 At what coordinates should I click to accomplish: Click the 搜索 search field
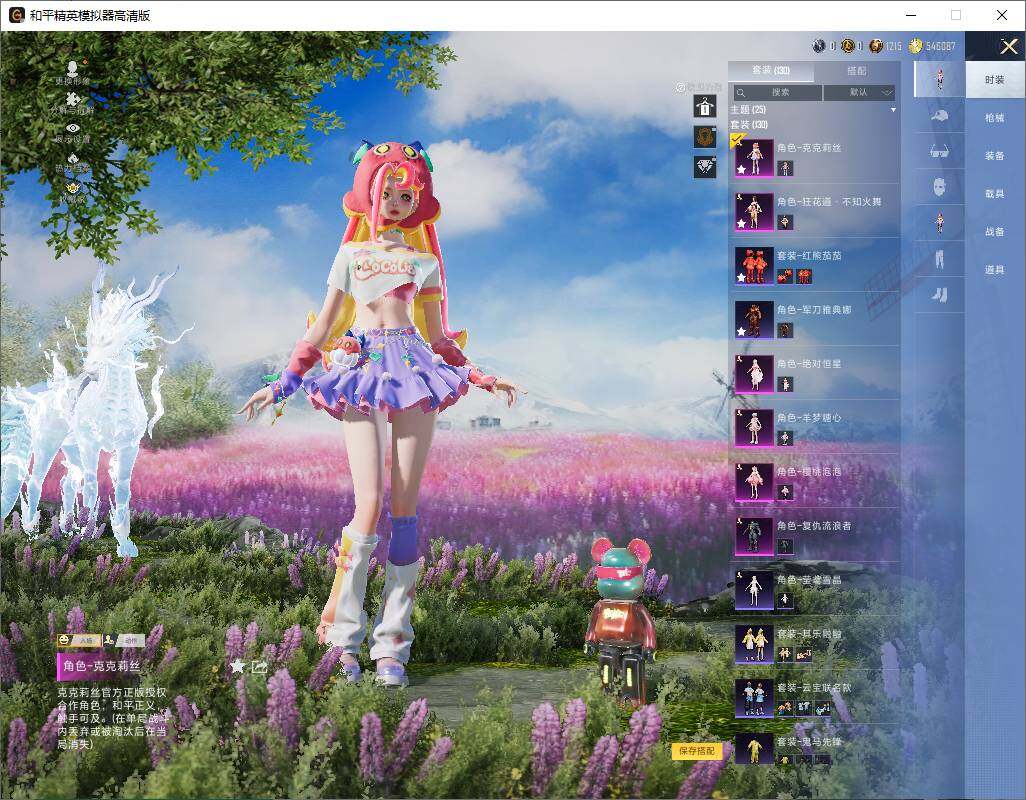777,92
